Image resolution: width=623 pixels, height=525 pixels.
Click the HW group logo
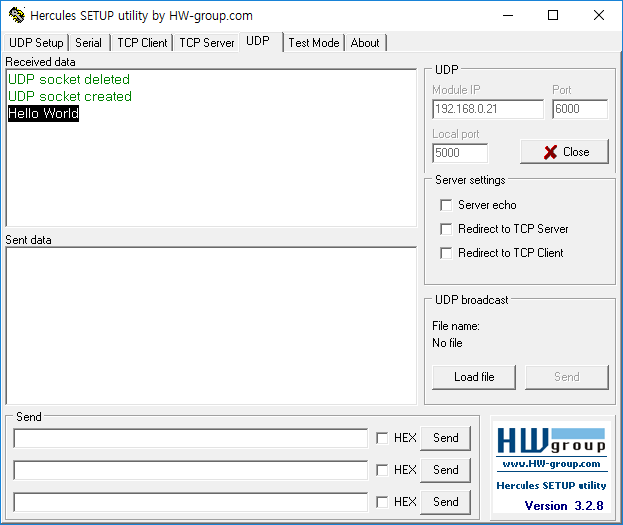[x=551, y=441]
